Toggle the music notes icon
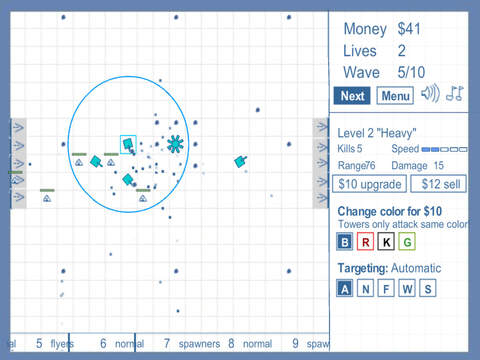Viewport: 480px width, 360px height. 455,93
